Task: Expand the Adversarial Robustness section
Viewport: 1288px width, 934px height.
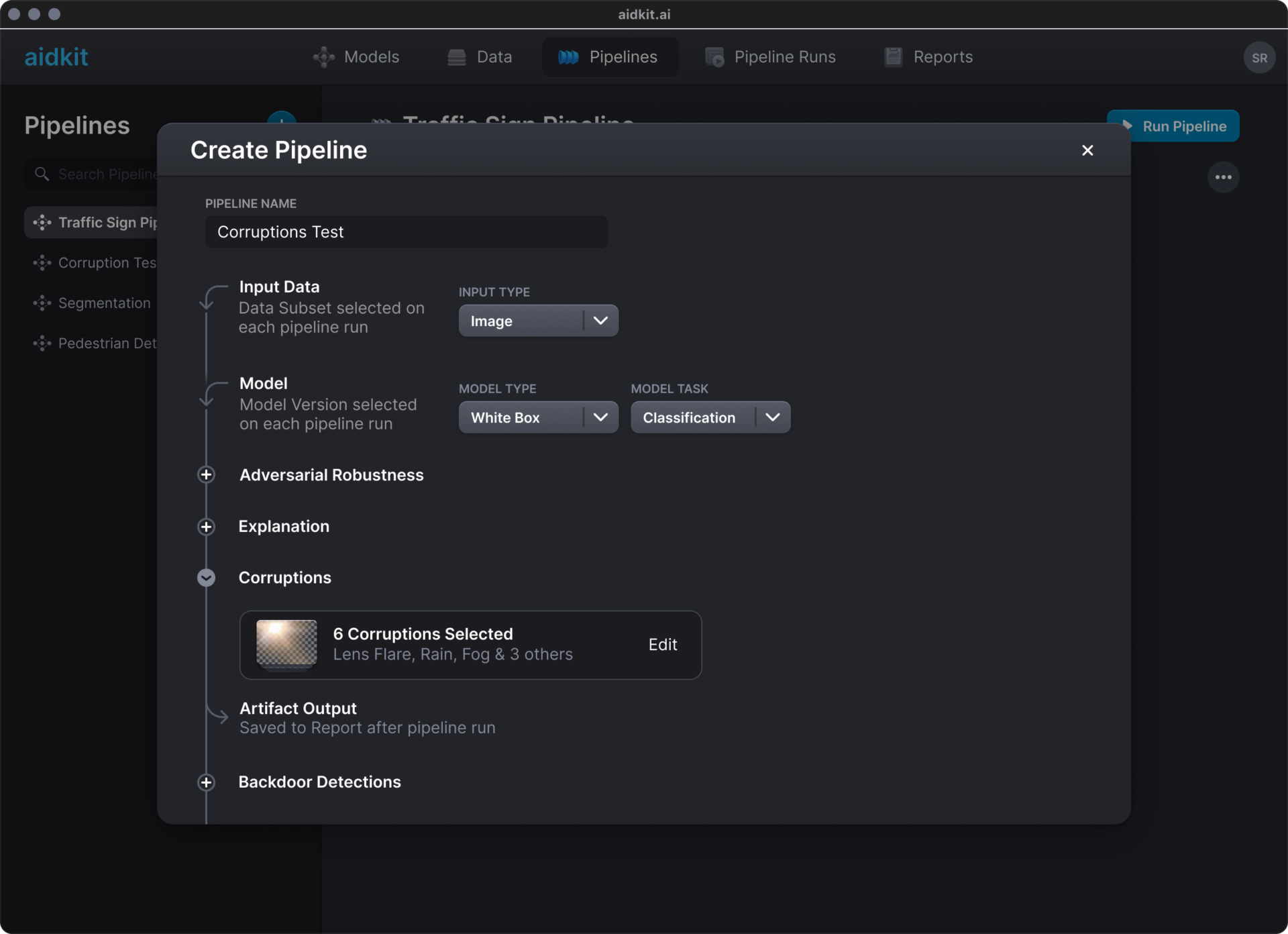Action: 206,475
